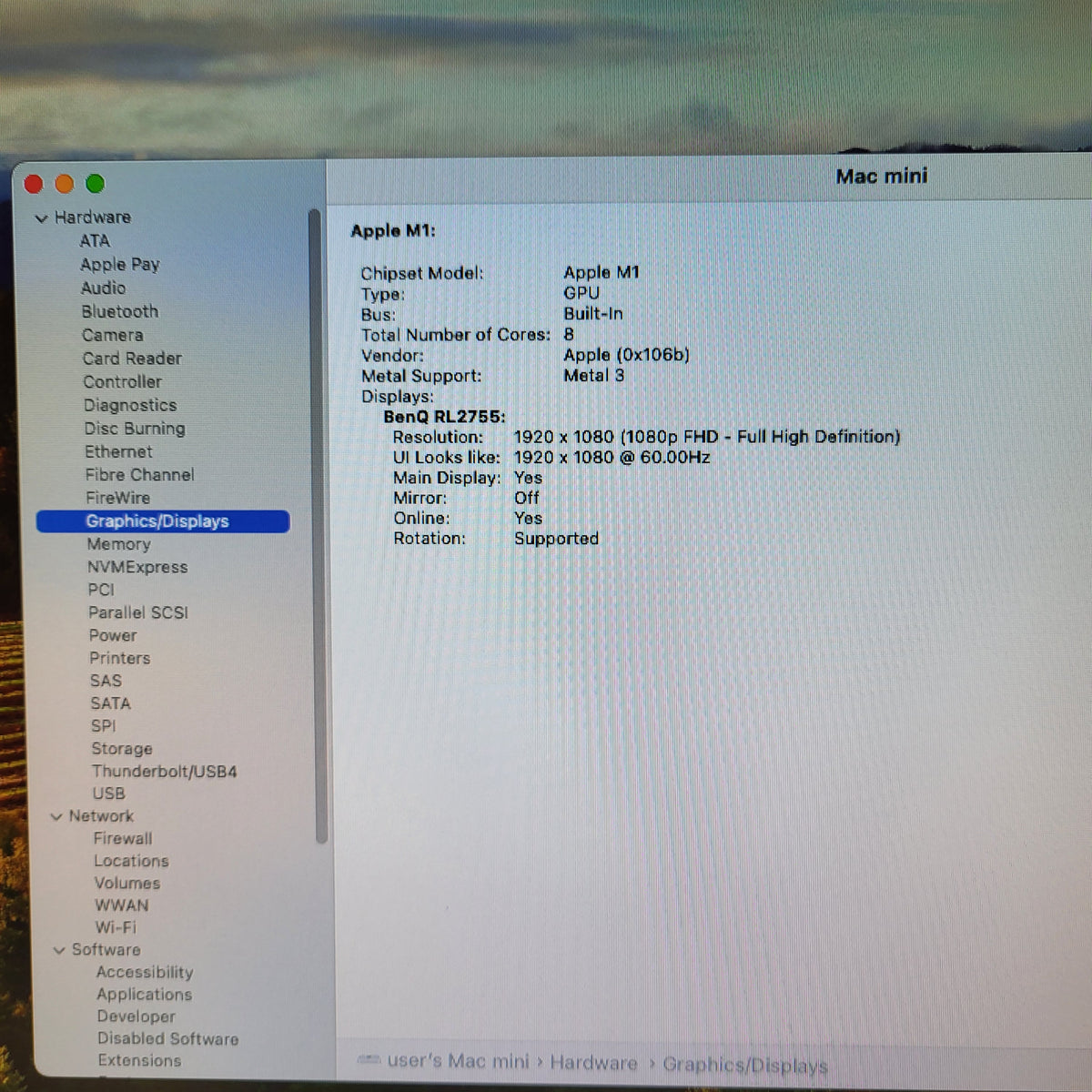This screenshot has width=1092, height=1092.
Task: Select Printers in the sidebar
Action: coord(119,658)
